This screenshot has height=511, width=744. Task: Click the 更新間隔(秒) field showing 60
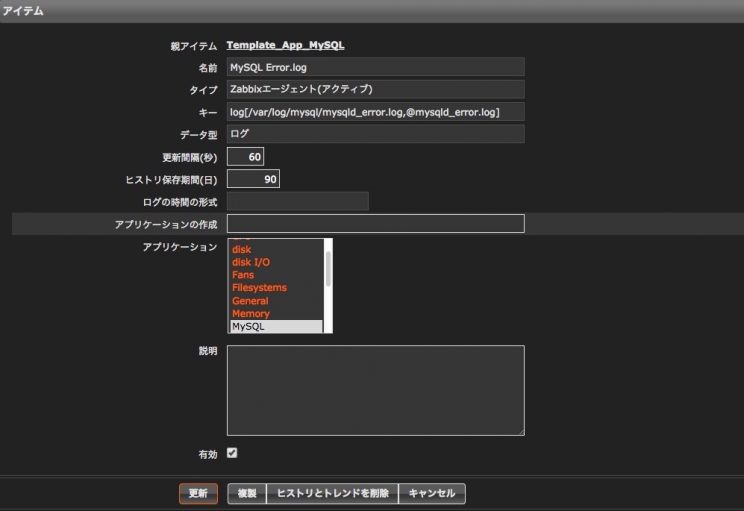coord(245,157)
